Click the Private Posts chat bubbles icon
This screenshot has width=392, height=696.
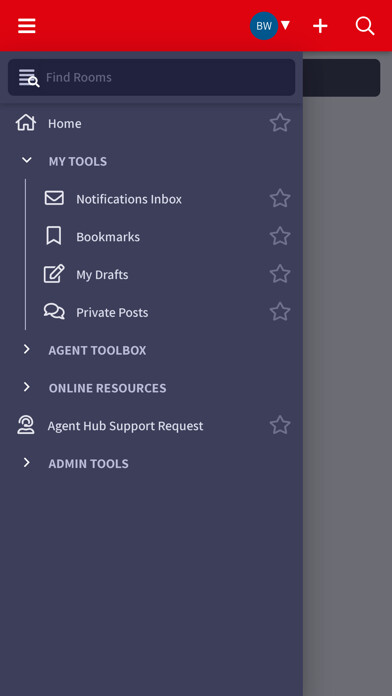(54, 311)
